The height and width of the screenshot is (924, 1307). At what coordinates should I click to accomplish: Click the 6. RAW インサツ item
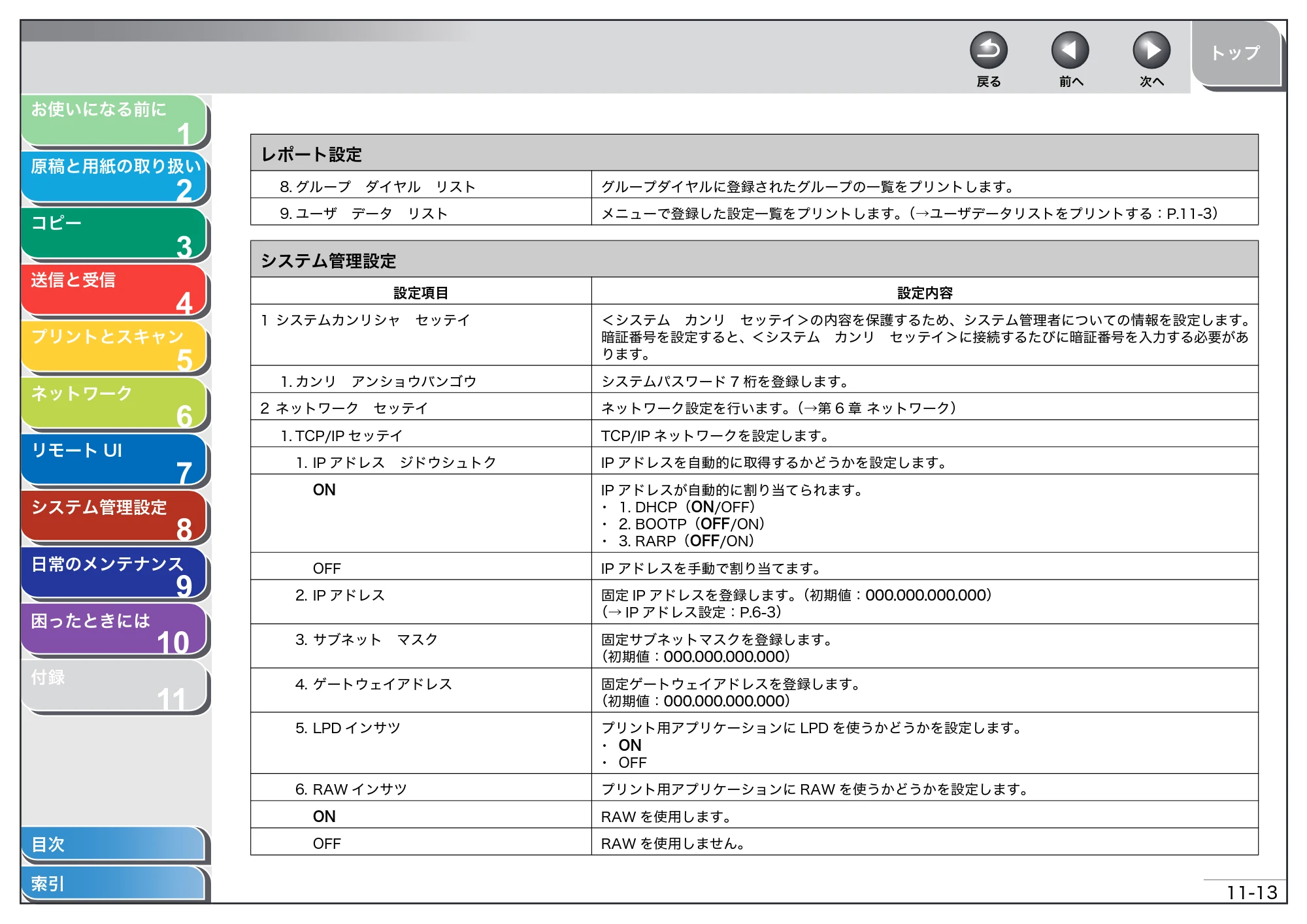[351, 789]
